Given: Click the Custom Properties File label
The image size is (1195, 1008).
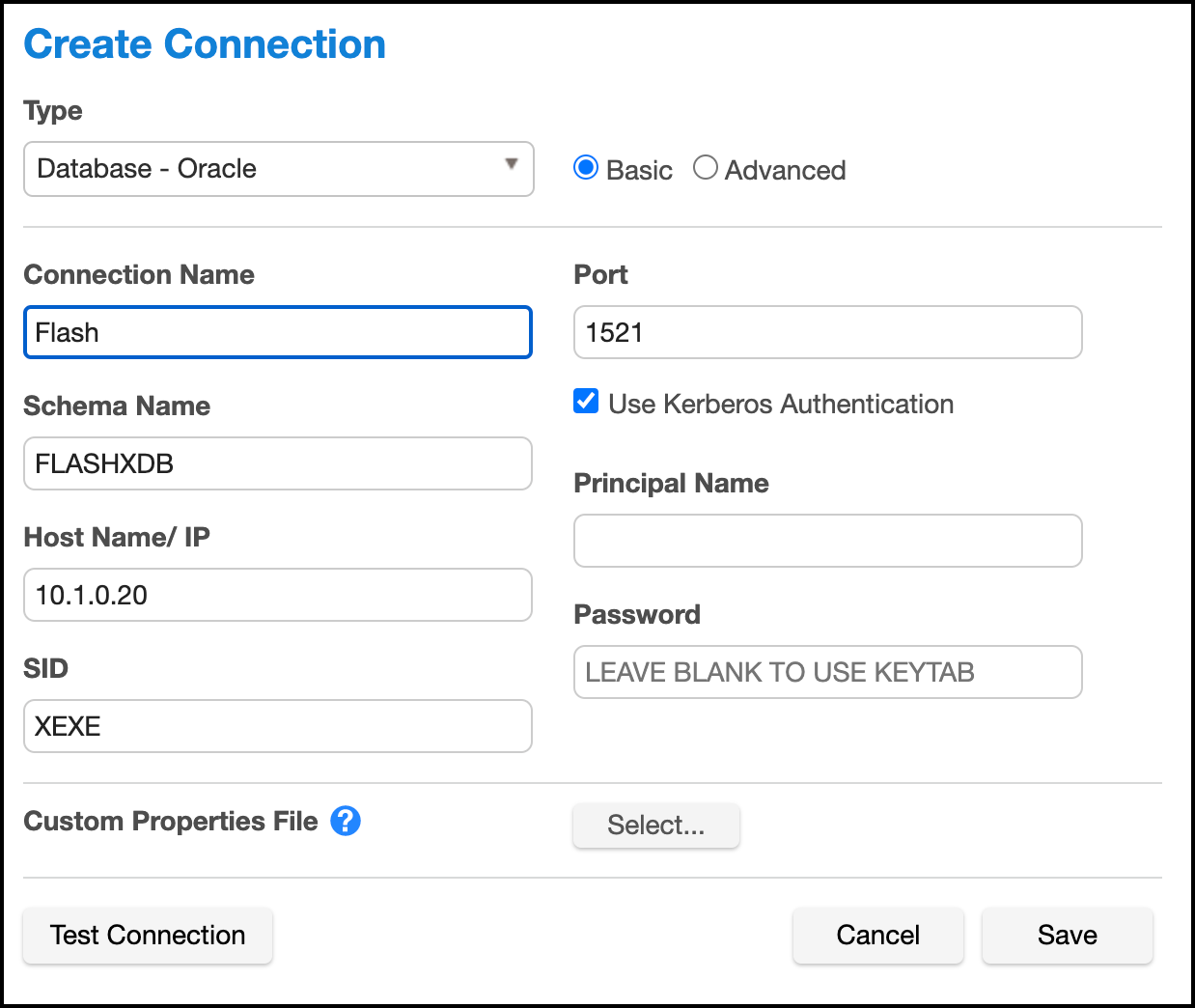Looking at the screenshot, I should click(x=171, y=821).
